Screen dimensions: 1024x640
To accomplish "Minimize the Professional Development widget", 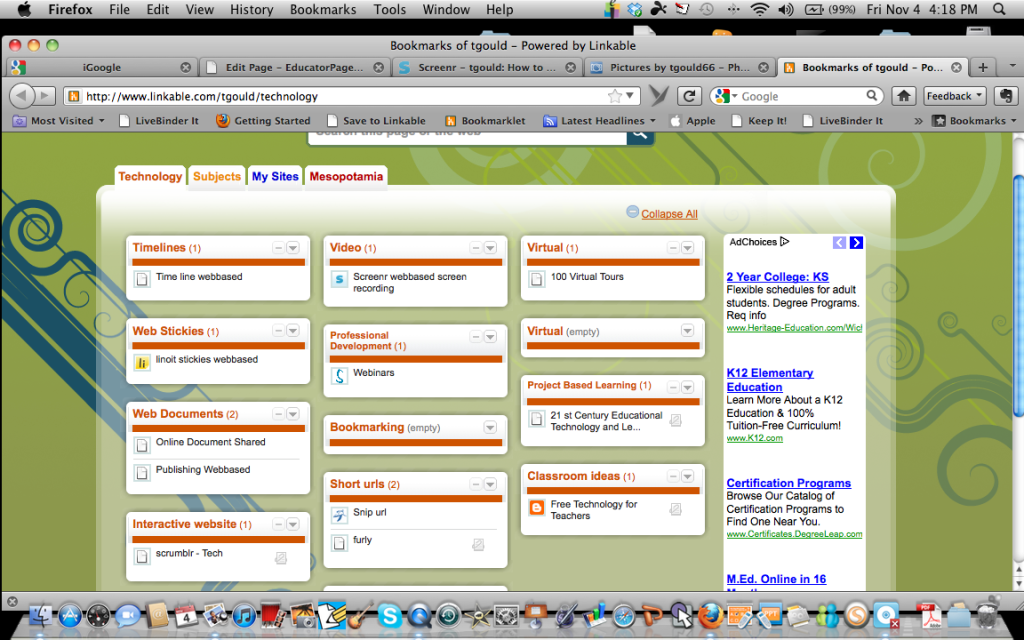I will pyautogui.click(x=475, y=337).
